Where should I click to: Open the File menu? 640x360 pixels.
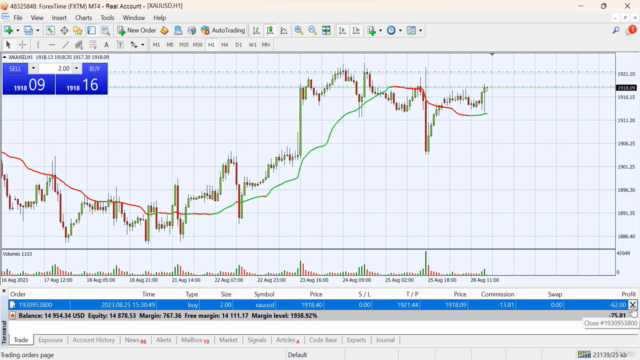(18, 18)
